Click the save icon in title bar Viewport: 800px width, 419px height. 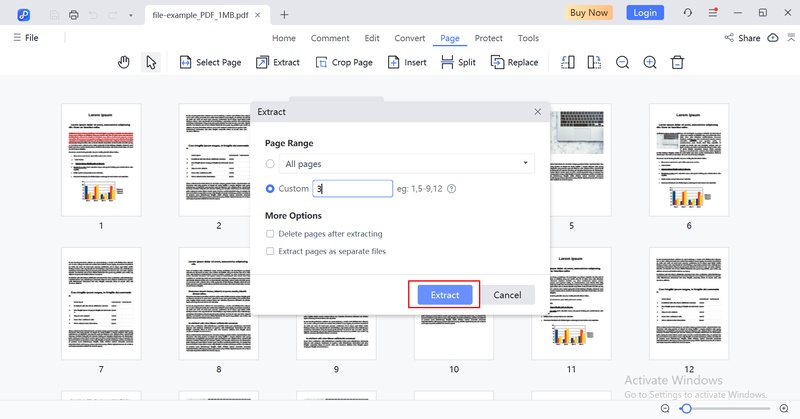click(54, 15)
